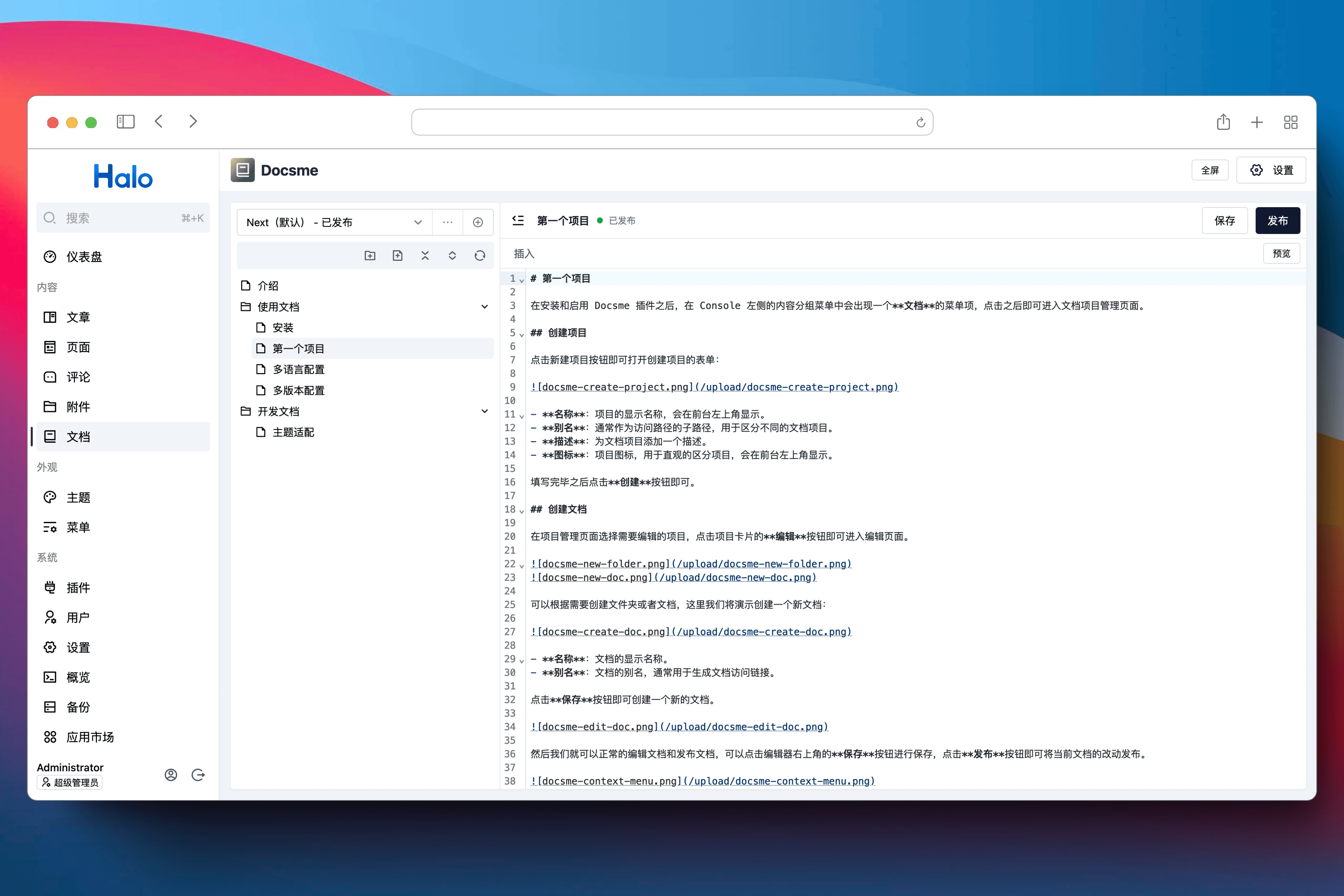Viewport: 1344px width, 896px height.
Task: Collapse the 使用文档 folder chevron
Action: pos(484,307)
